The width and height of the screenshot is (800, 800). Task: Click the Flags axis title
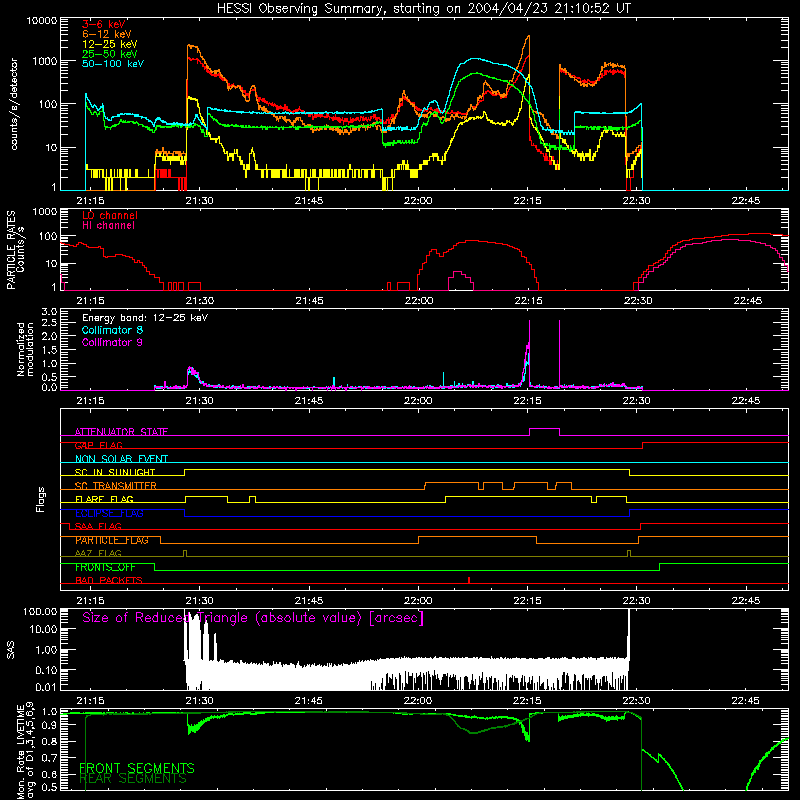click(41, 499)
